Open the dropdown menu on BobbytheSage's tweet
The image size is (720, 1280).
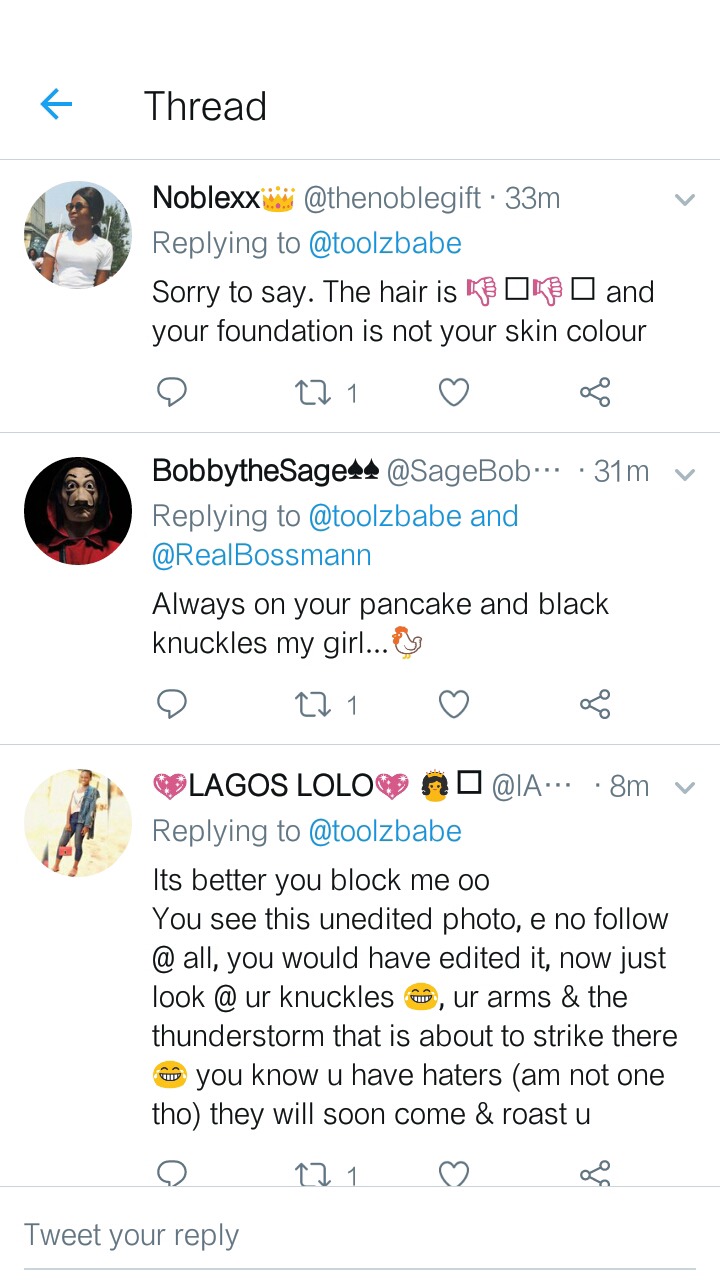click(x=684, y=475)
